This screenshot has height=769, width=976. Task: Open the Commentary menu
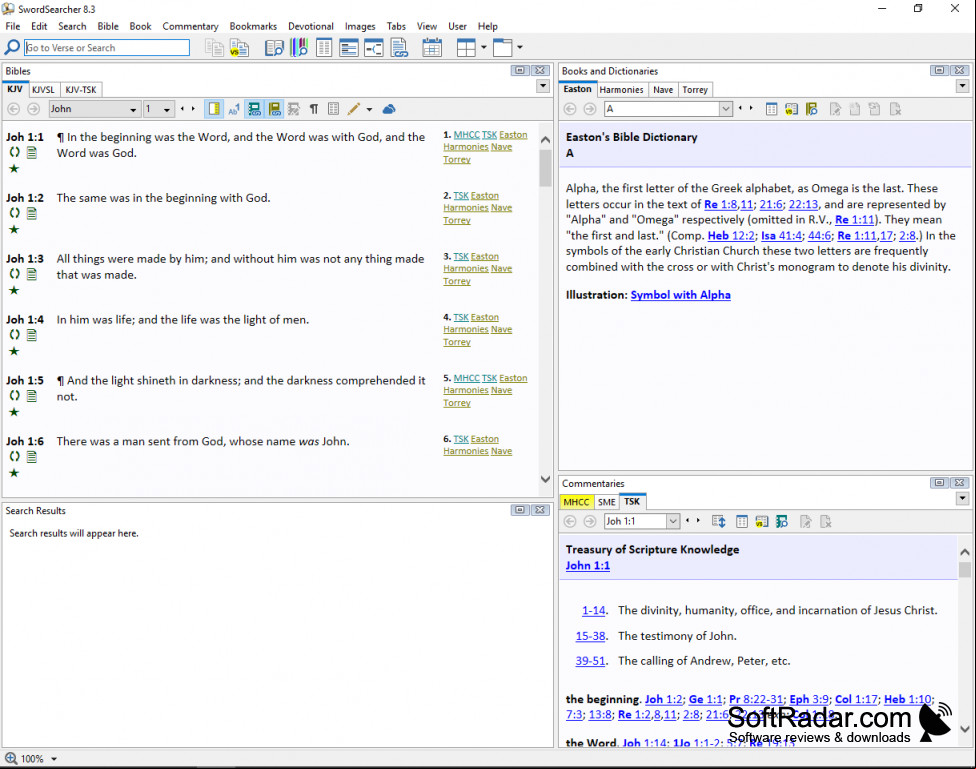pyautogui.click(x=190, y=26)
